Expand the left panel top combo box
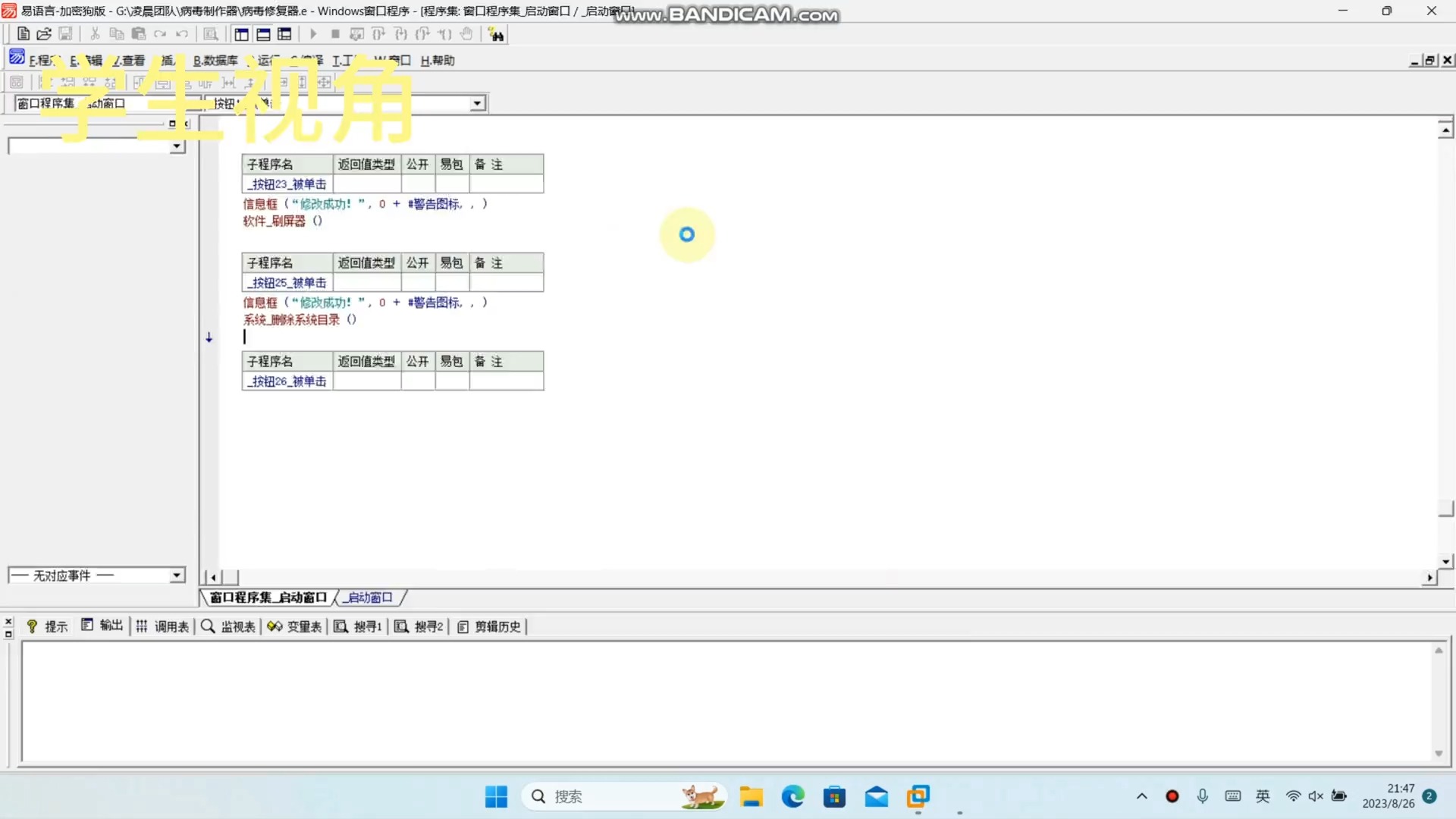 pyautogui.click(x=177, y=146)
